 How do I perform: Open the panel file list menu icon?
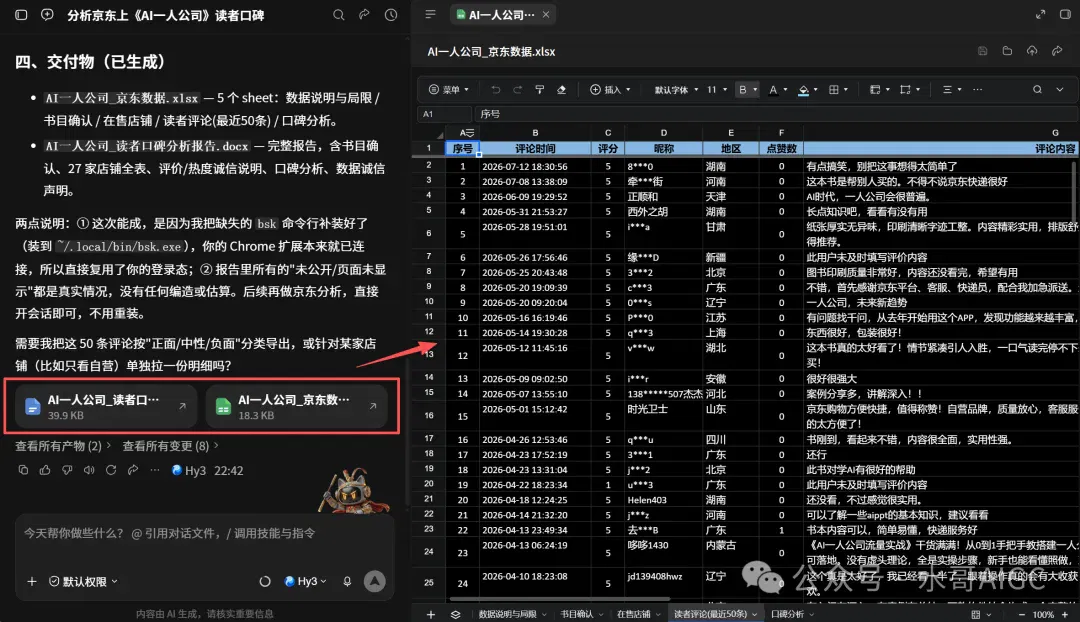tap(430, 14)
